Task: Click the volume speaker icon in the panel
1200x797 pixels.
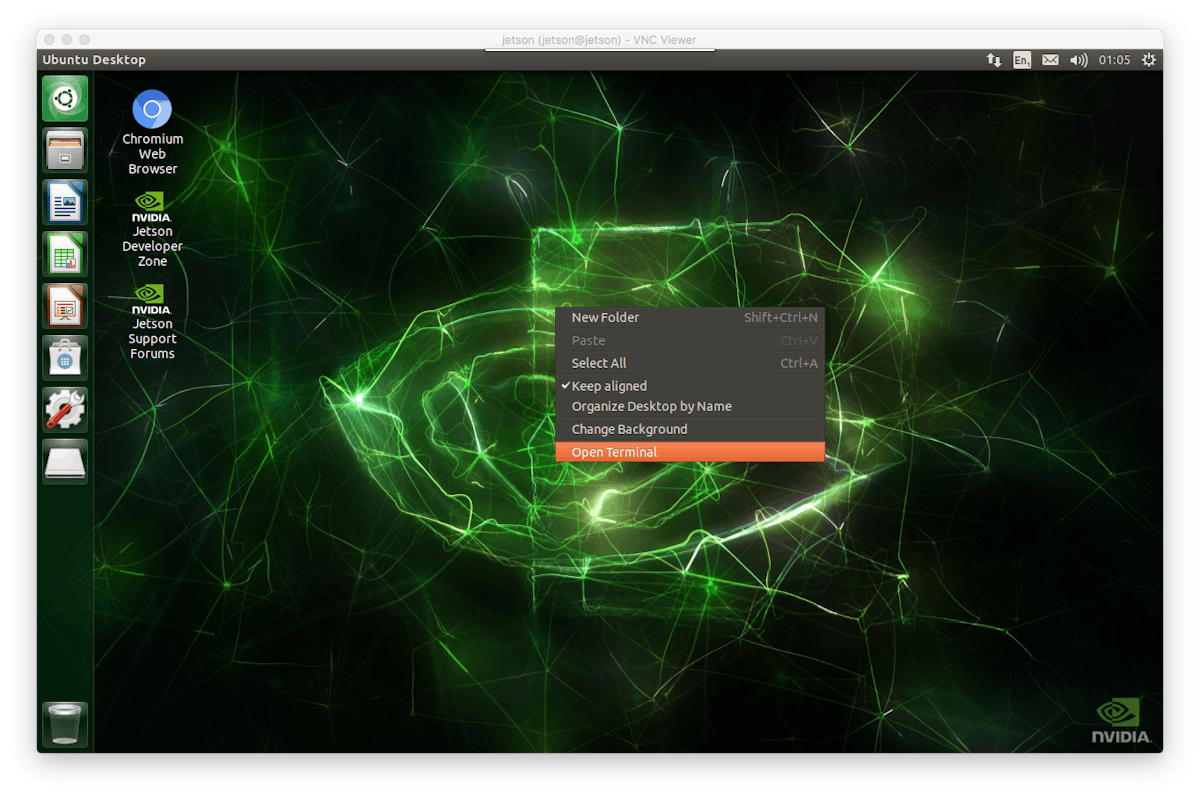Action: pyautogui.click(x=1078, y=59)
